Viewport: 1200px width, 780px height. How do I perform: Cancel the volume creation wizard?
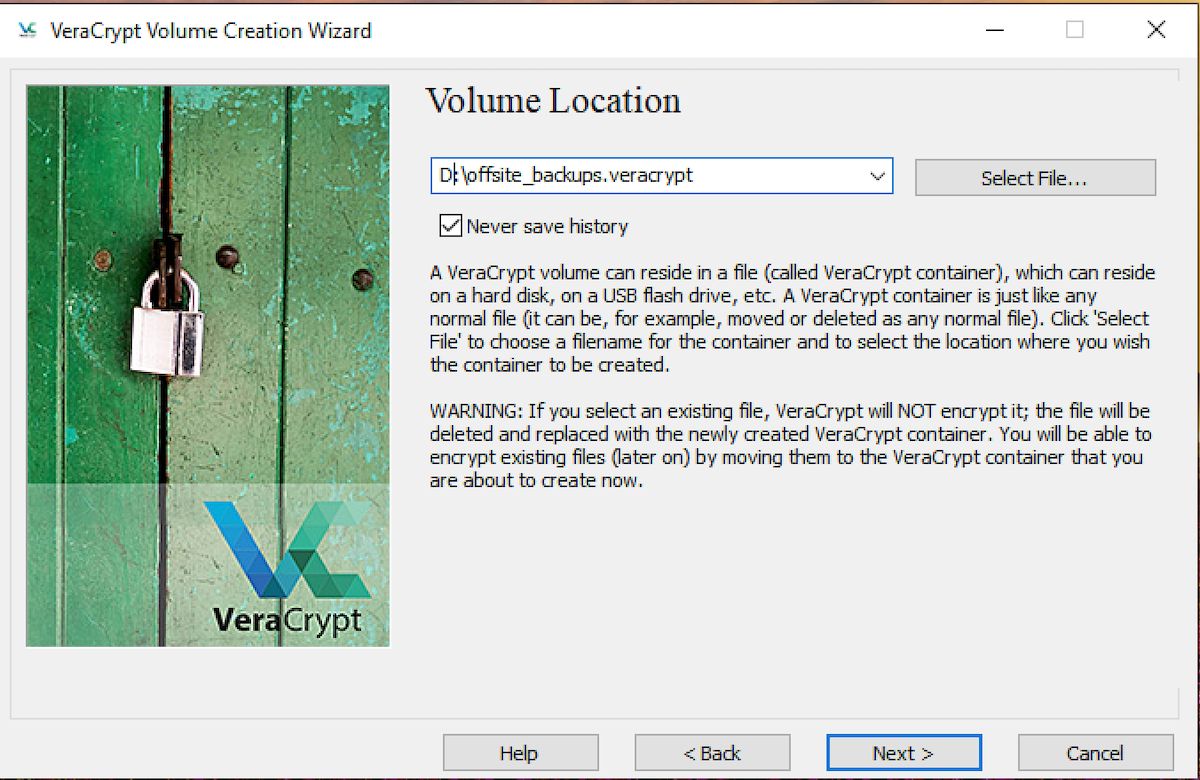1095,753
